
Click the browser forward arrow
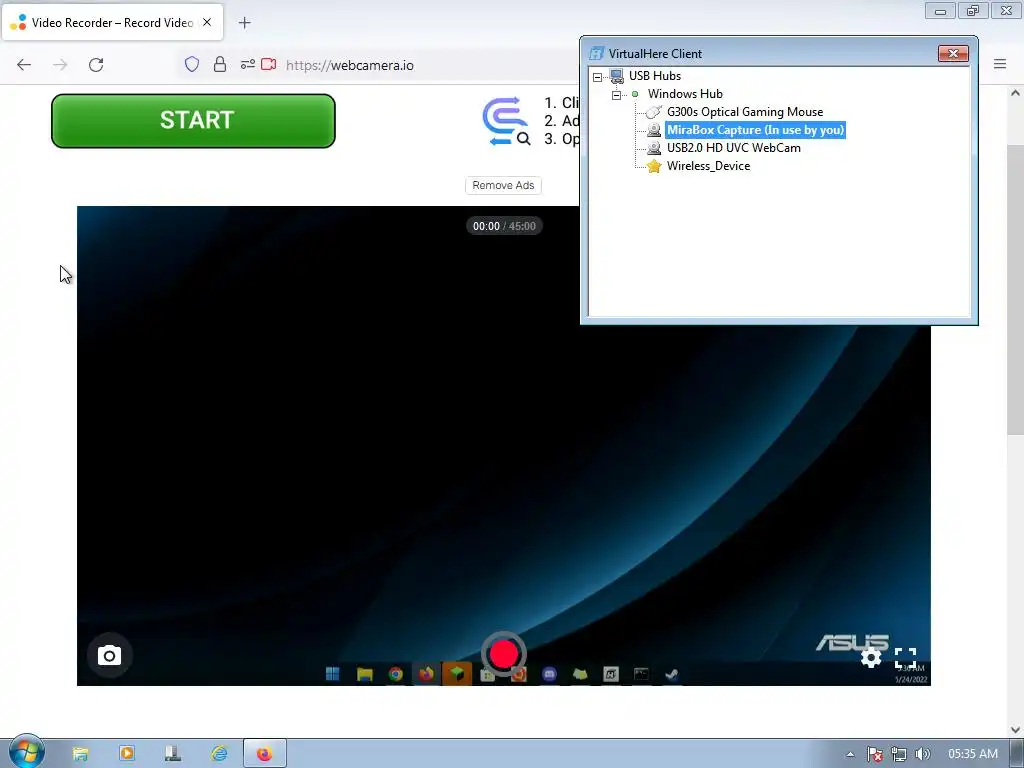(60, 65)
